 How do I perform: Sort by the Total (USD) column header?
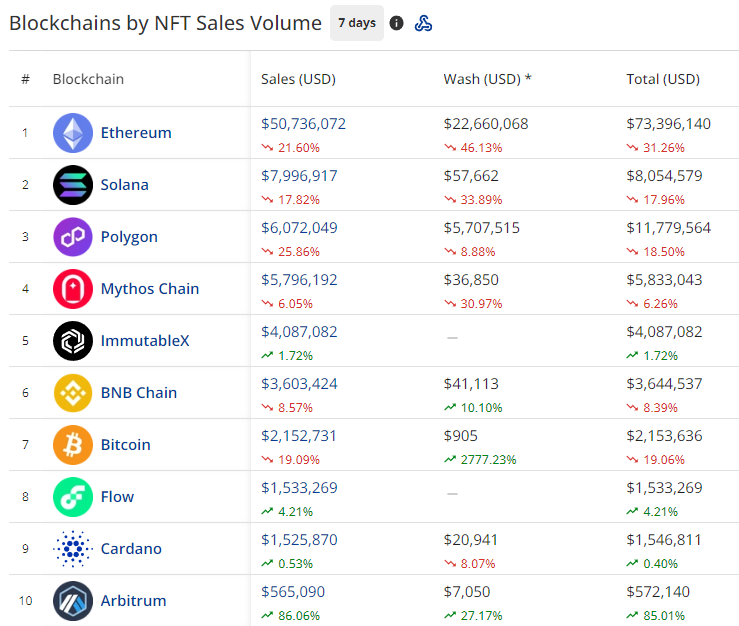tap(663, 79)
